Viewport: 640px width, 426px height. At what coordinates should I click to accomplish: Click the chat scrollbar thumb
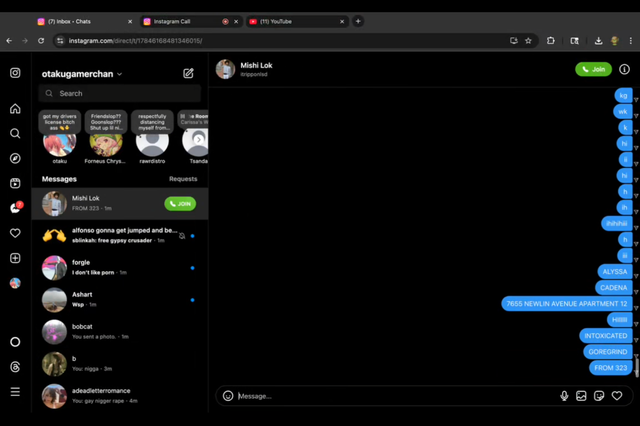tap(636, 366)
